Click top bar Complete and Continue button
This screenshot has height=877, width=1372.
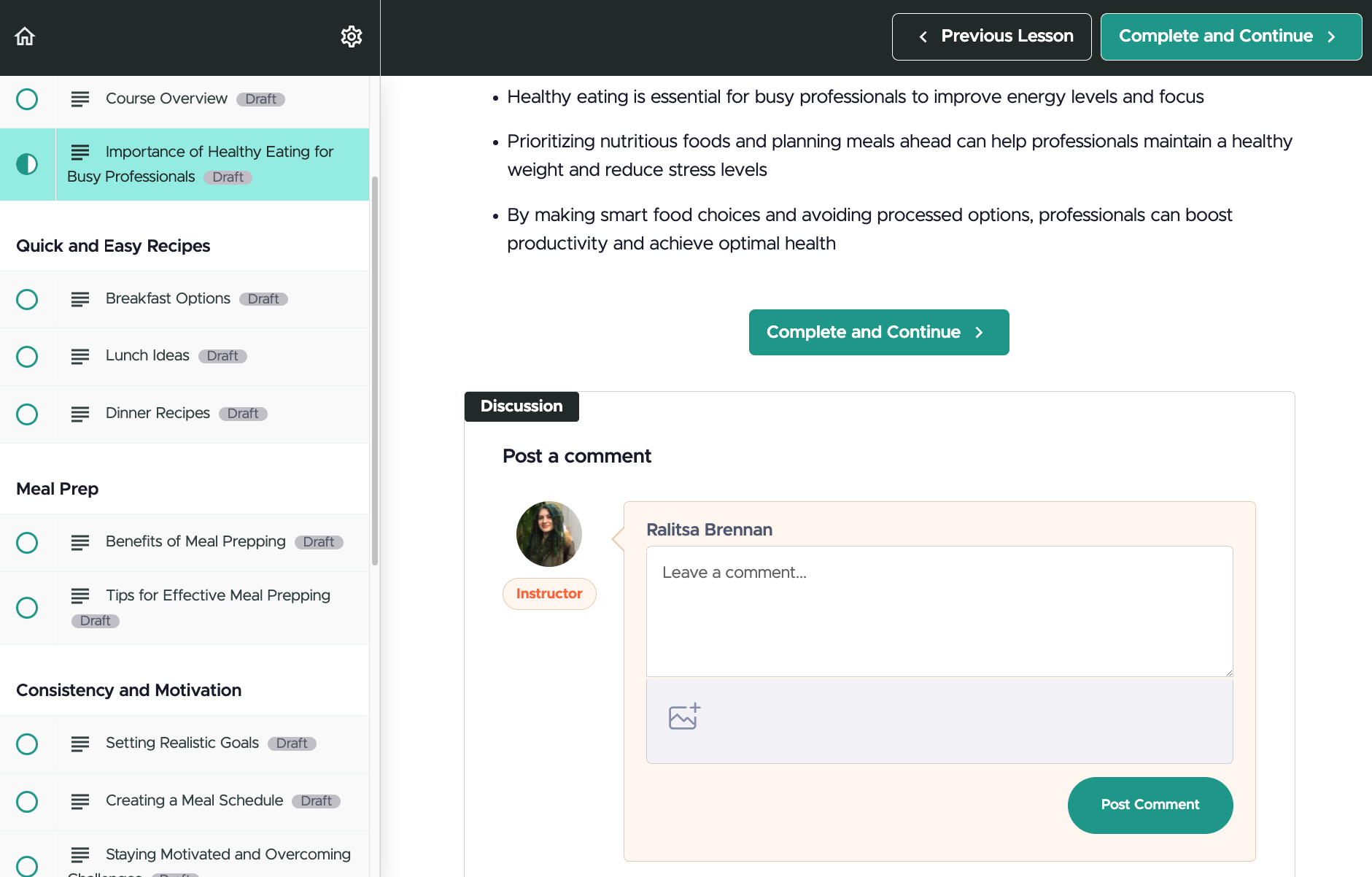[1231, 36]
